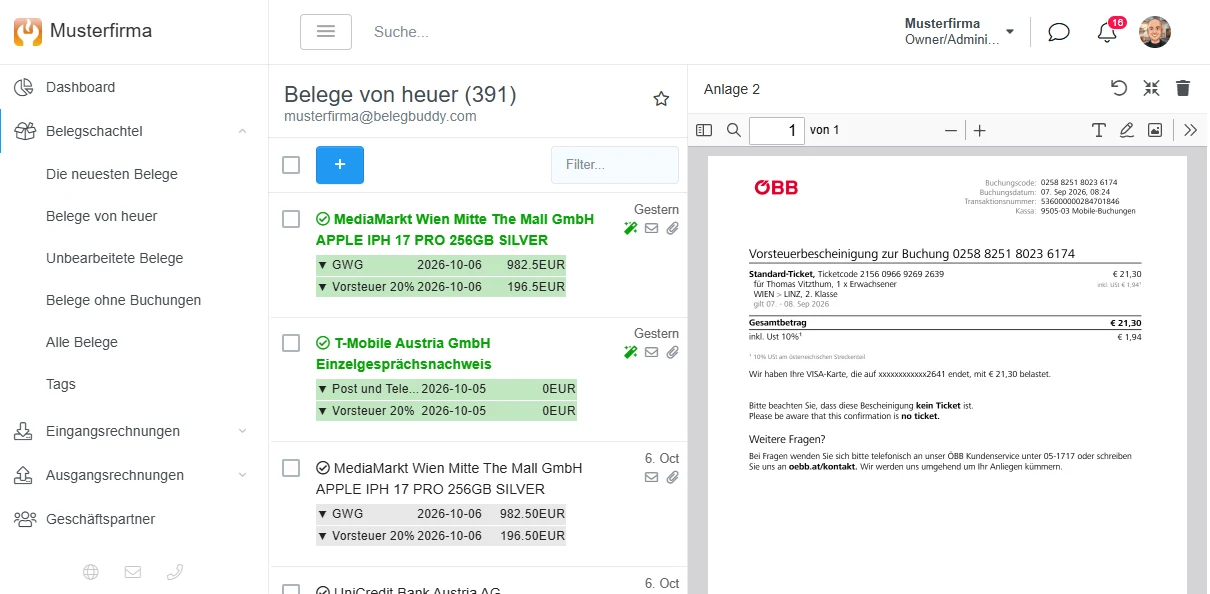Click attachment paperclip on T-Mobile receipt
The width and height of the screenshot is (1210, 594).
(x=673, y=352)
